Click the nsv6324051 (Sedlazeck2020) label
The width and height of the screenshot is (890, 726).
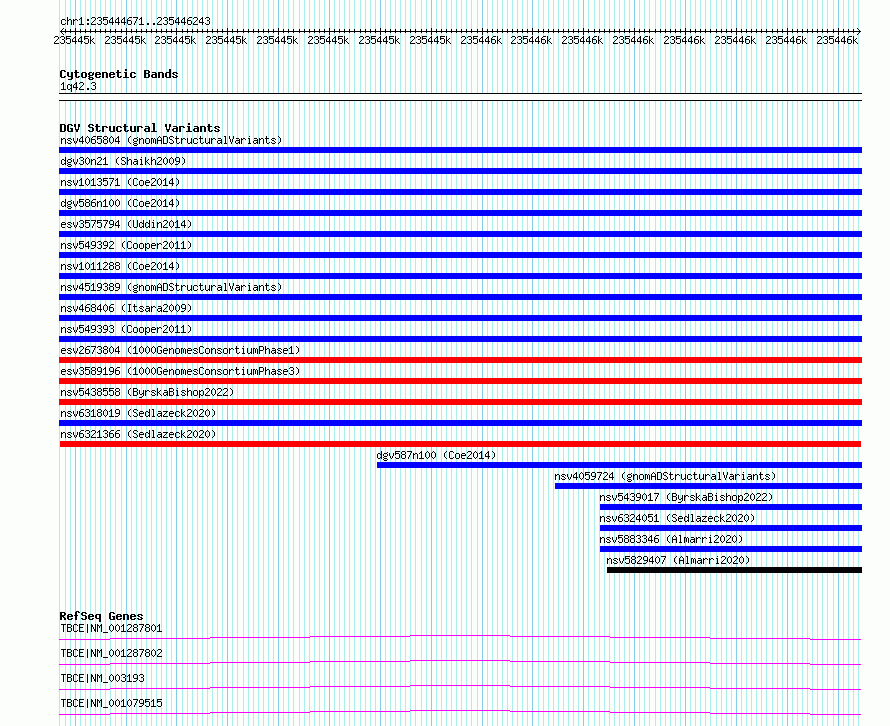[x=677, y=518]
